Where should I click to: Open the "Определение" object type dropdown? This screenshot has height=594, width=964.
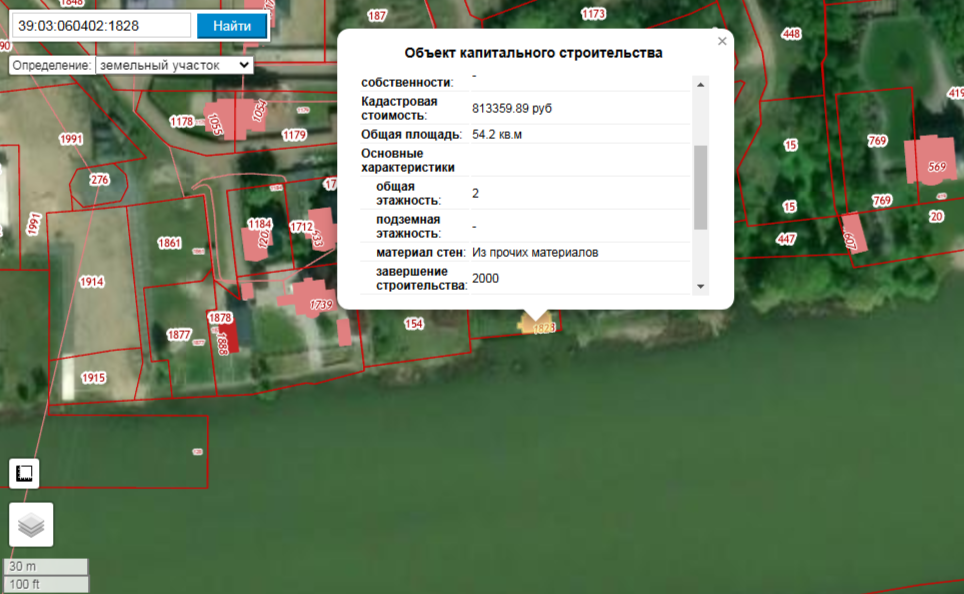[x=174, y=65]
